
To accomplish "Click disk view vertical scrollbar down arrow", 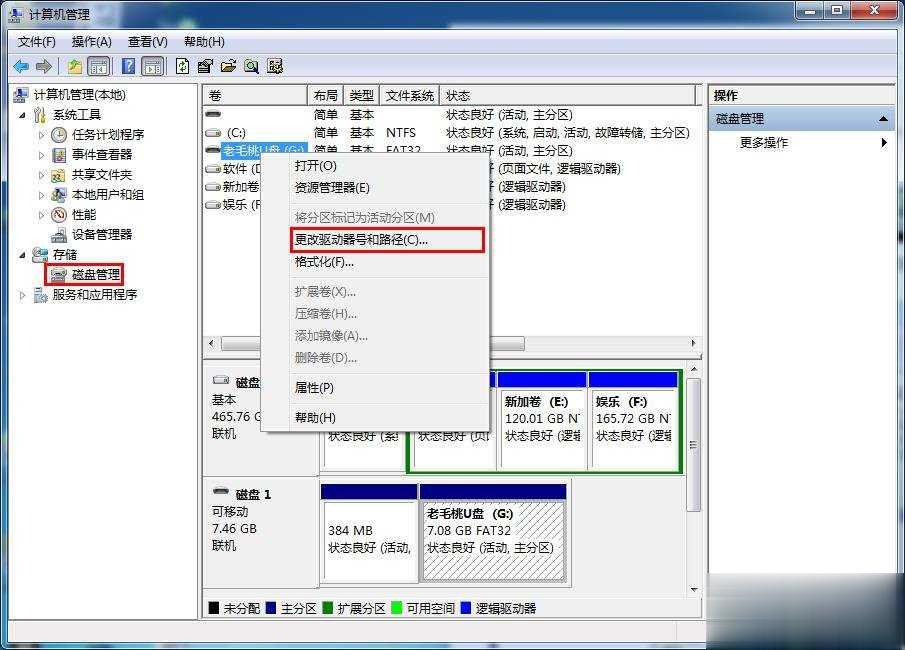I will click(694, 590).
